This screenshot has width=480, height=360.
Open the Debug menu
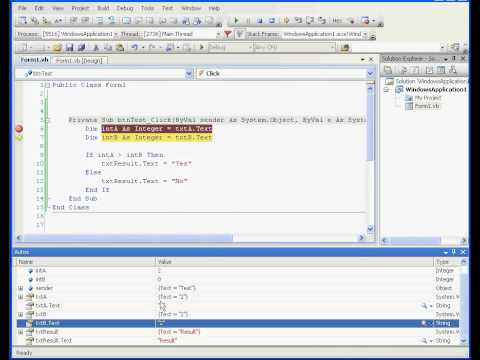click(125, 8)
